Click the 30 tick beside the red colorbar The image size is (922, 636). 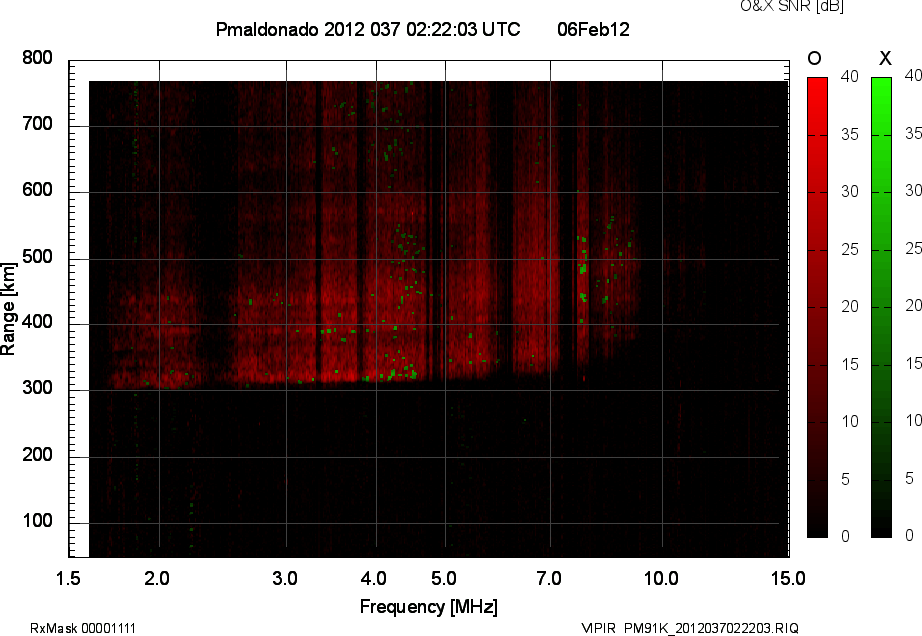pyautogui.click(x=848, y=191)
